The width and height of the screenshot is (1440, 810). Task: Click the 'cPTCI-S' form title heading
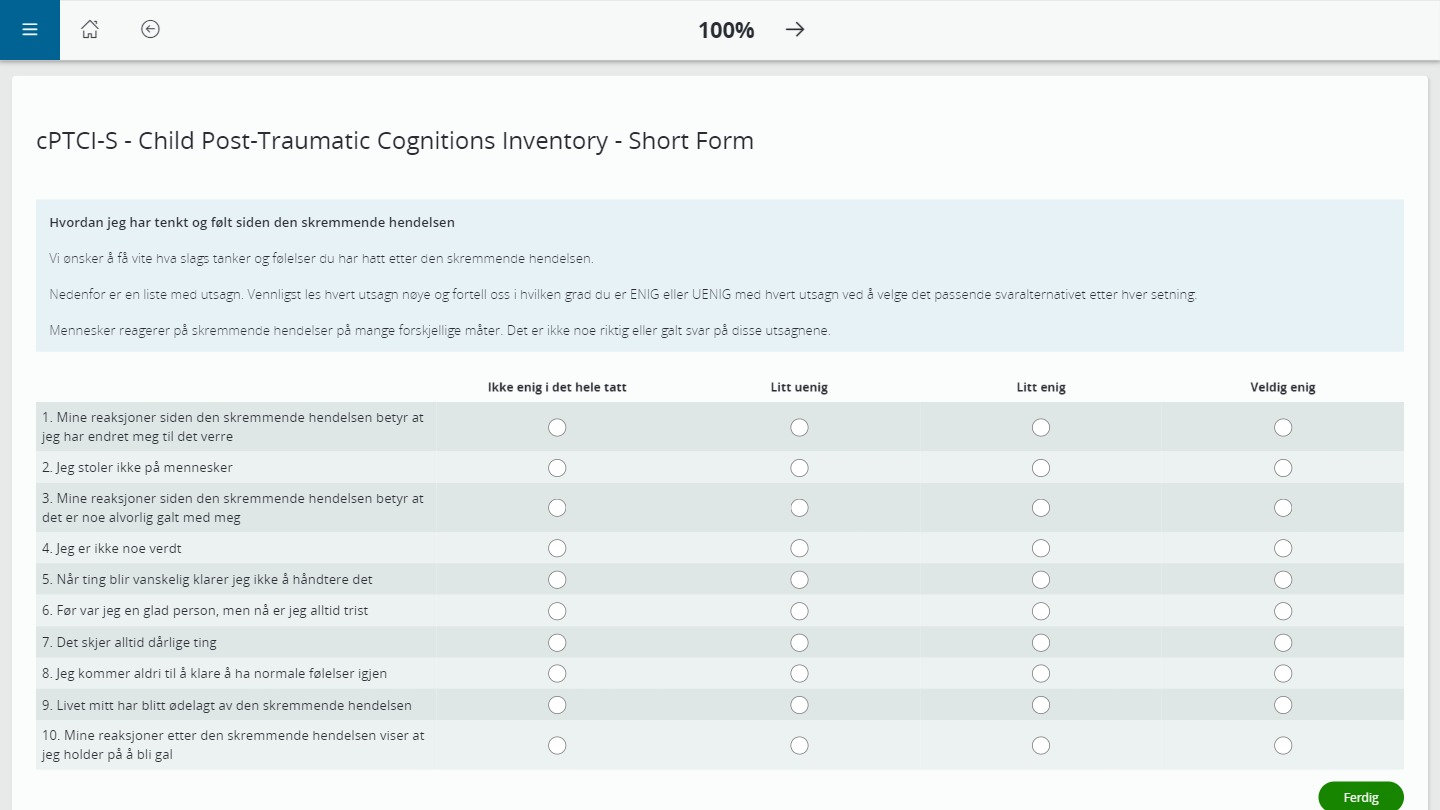(394, 140)
